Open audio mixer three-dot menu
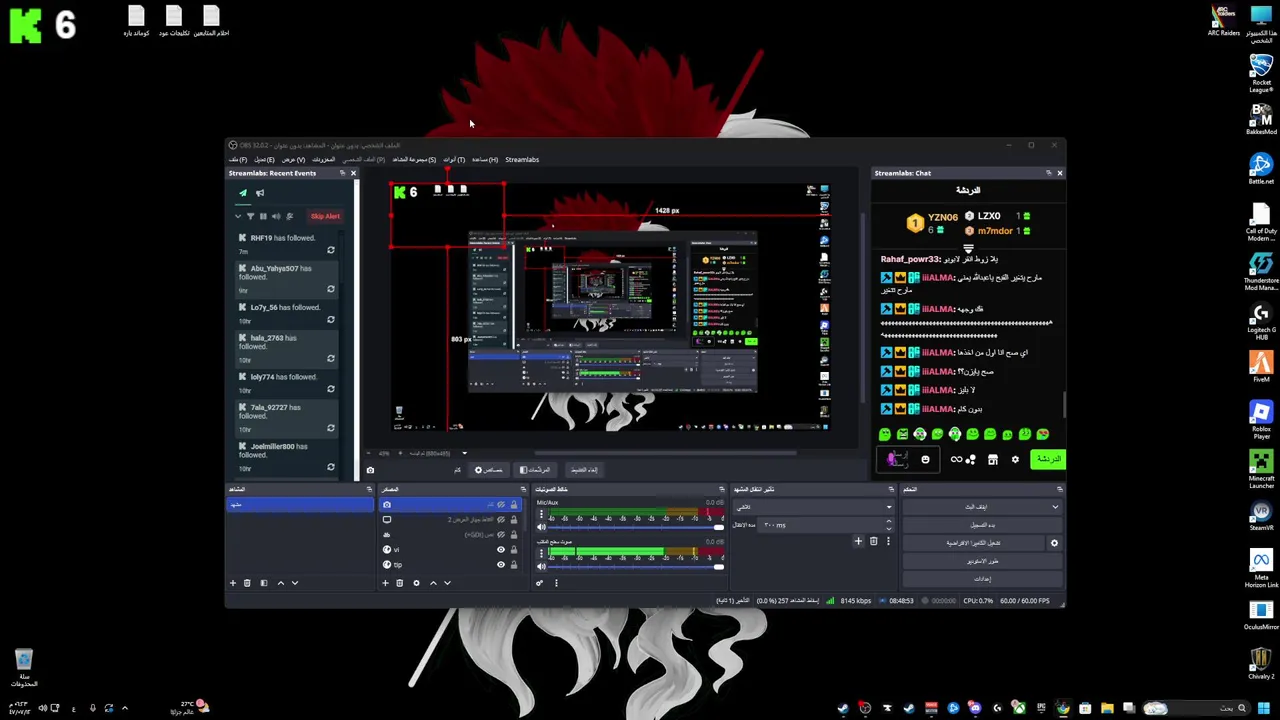Viewport: 1280px width, 720px height. (556, 583)
